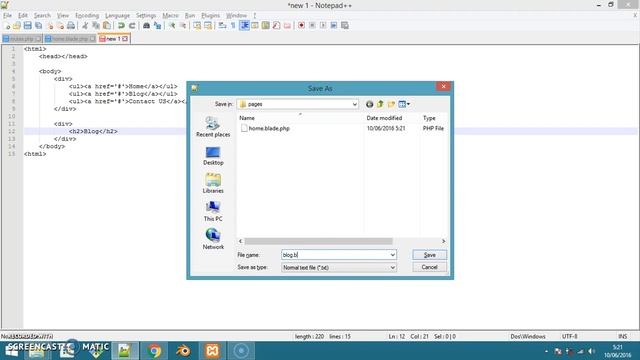This screenshot has height=360, width=640.
Task: Click the Zoom Out toolbar icon
Action: (x=183, y=26)
